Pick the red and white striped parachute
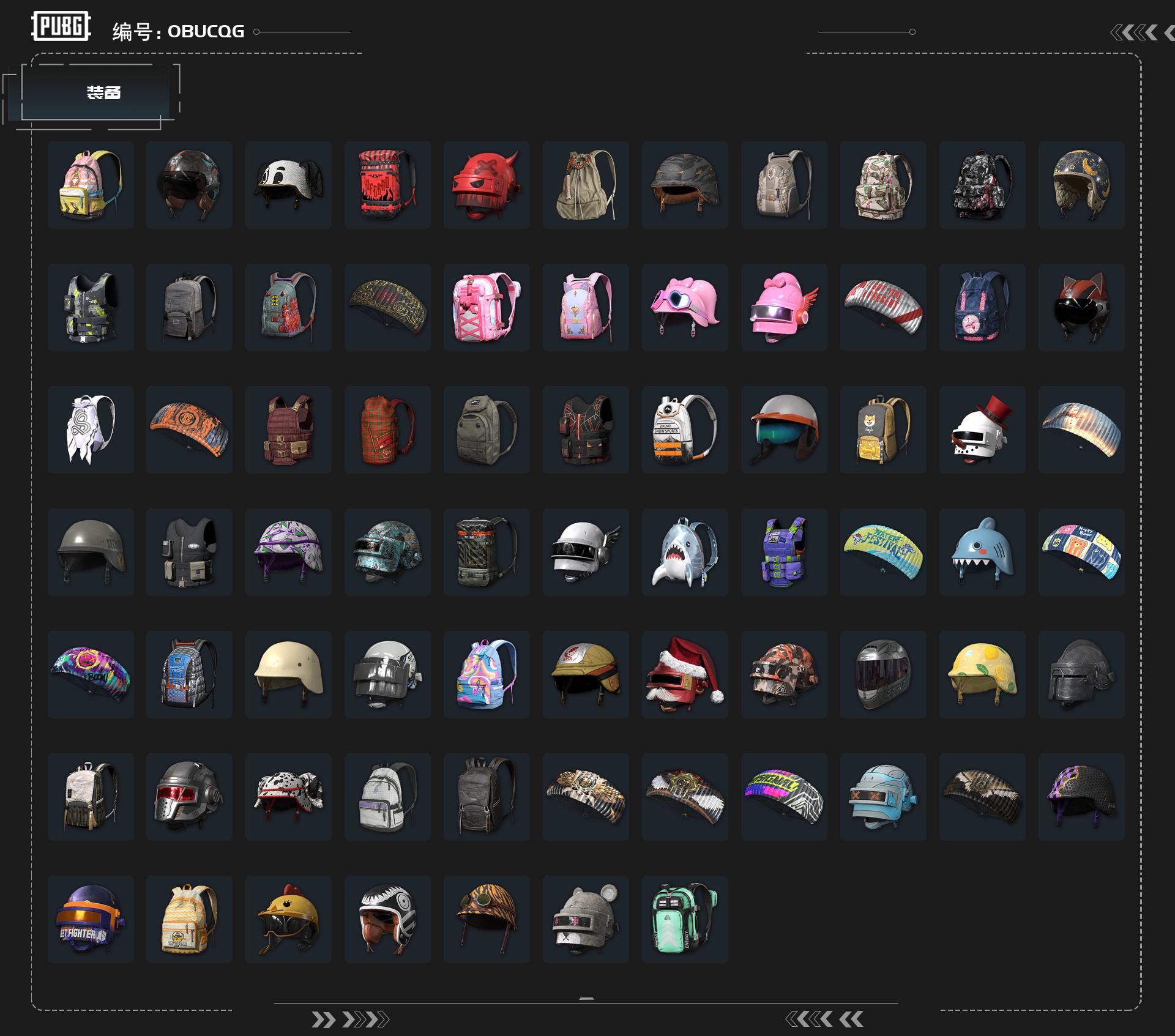1175x1036 pixels. coord(884,307)
